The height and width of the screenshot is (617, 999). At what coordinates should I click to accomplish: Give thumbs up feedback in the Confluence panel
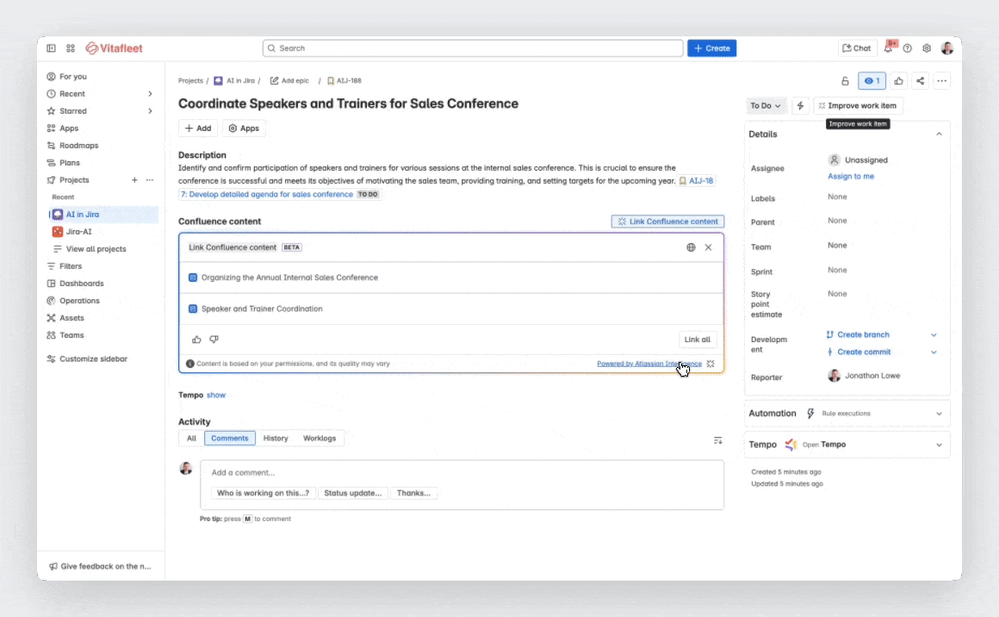196,340
